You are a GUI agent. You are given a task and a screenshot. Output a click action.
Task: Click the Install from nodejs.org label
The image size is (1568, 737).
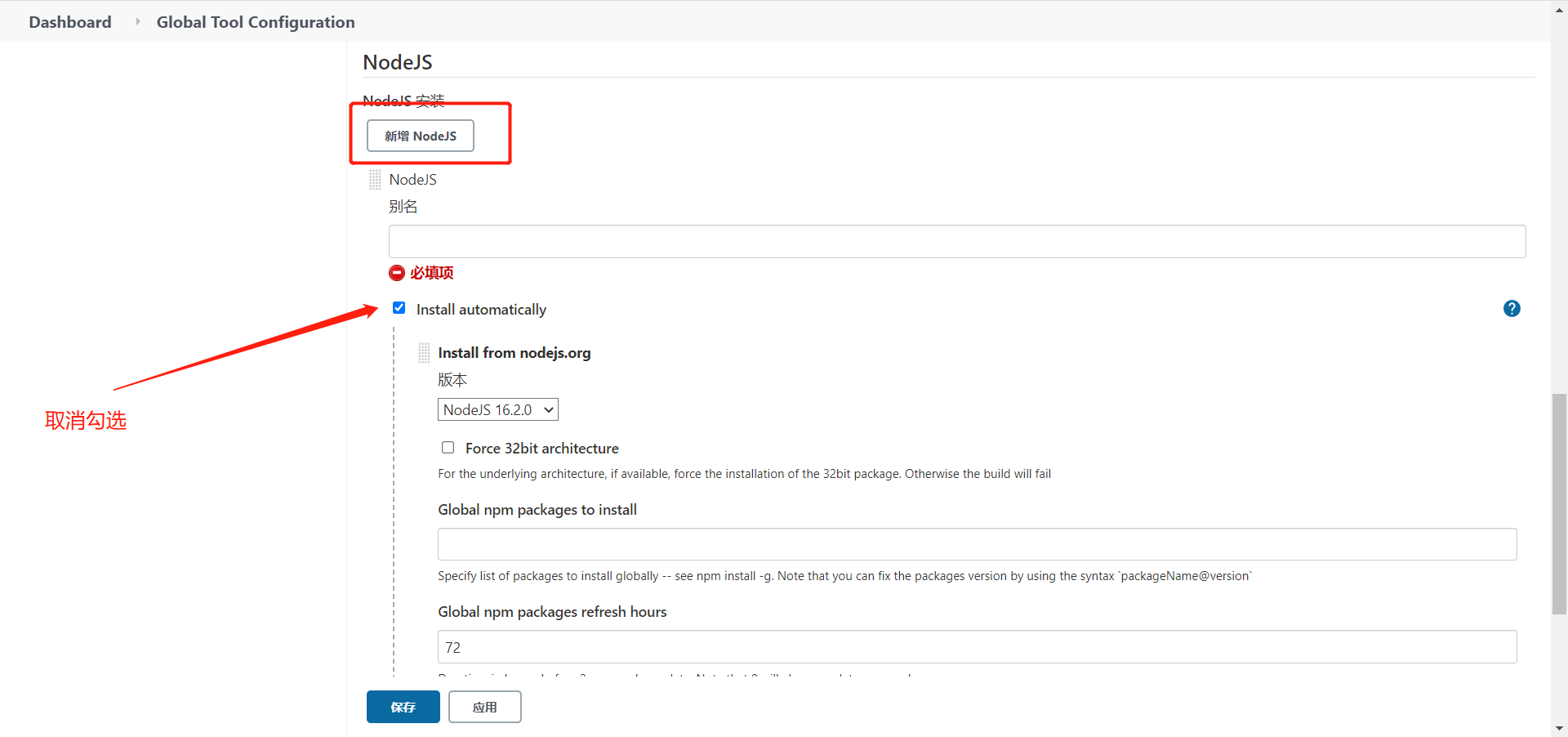point(514,353)
